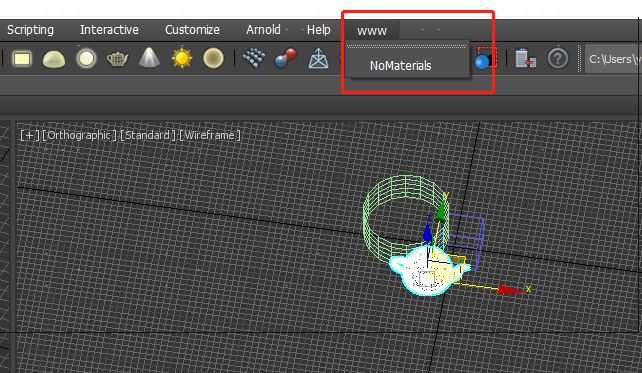The height and width of the screenshot is (373, 642).
Task: Select the hemisphere dome icon
Action: (x=54, y=59)
